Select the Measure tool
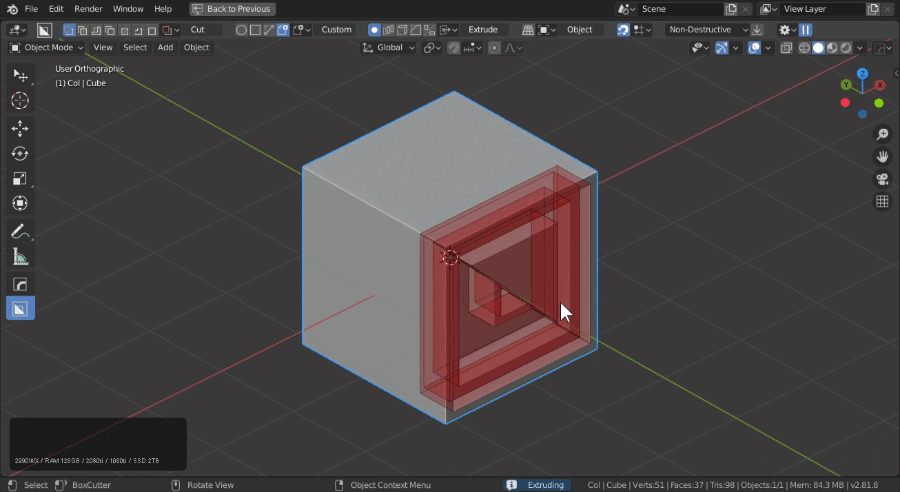900x492 pixels. click(x=20, y=257)
